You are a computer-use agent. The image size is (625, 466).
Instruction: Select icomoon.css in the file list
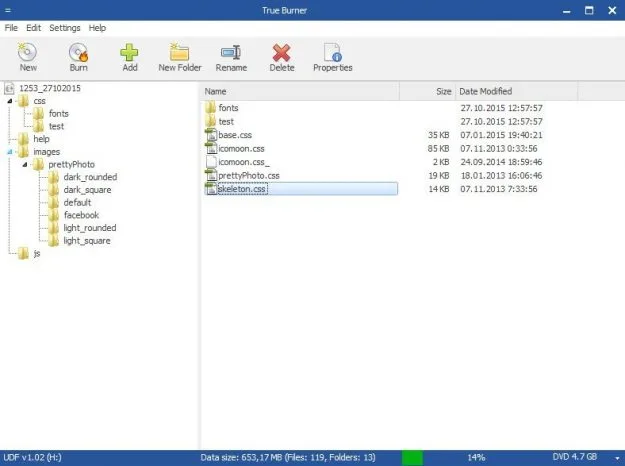tap(241, 149)
